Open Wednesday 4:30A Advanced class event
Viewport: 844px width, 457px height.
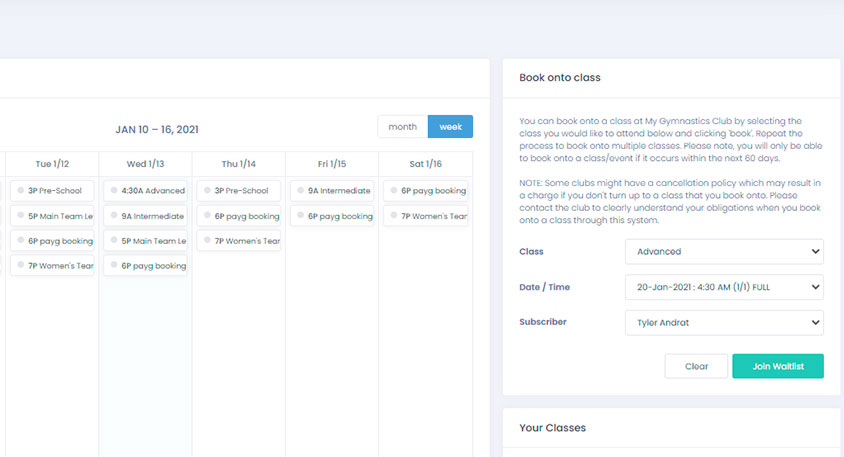146,190
